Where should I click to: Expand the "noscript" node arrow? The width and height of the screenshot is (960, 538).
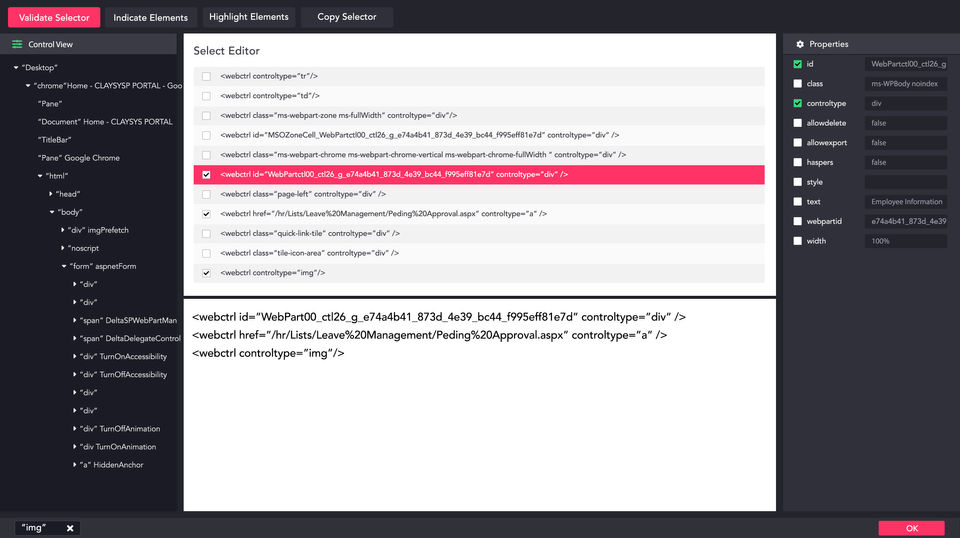point(64,248)
